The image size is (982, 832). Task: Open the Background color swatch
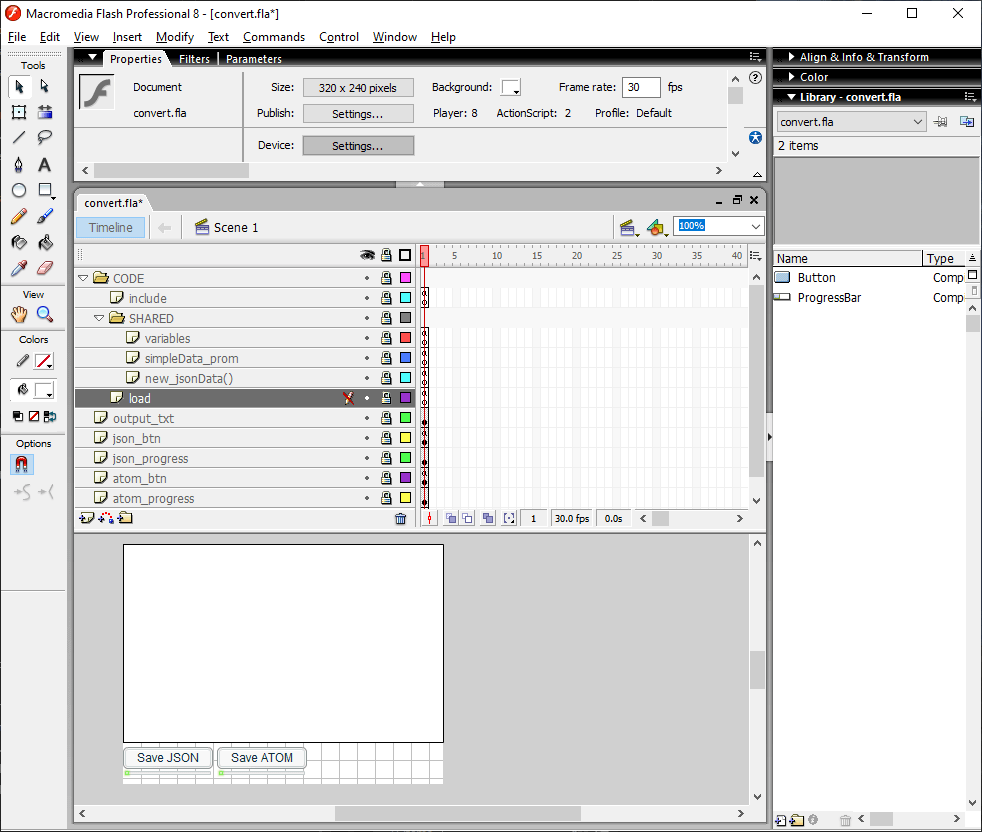coord(511,88)
